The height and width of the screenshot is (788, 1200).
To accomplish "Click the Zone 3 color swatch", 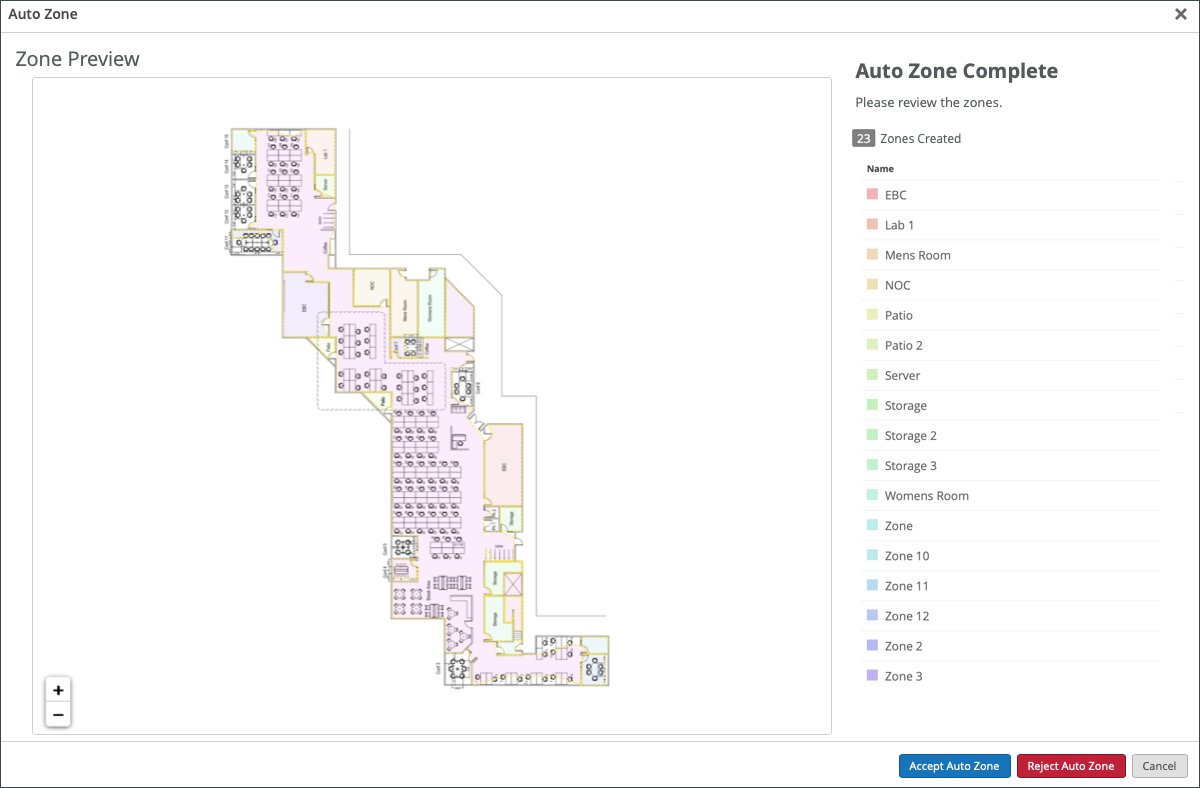I will 872,676.
